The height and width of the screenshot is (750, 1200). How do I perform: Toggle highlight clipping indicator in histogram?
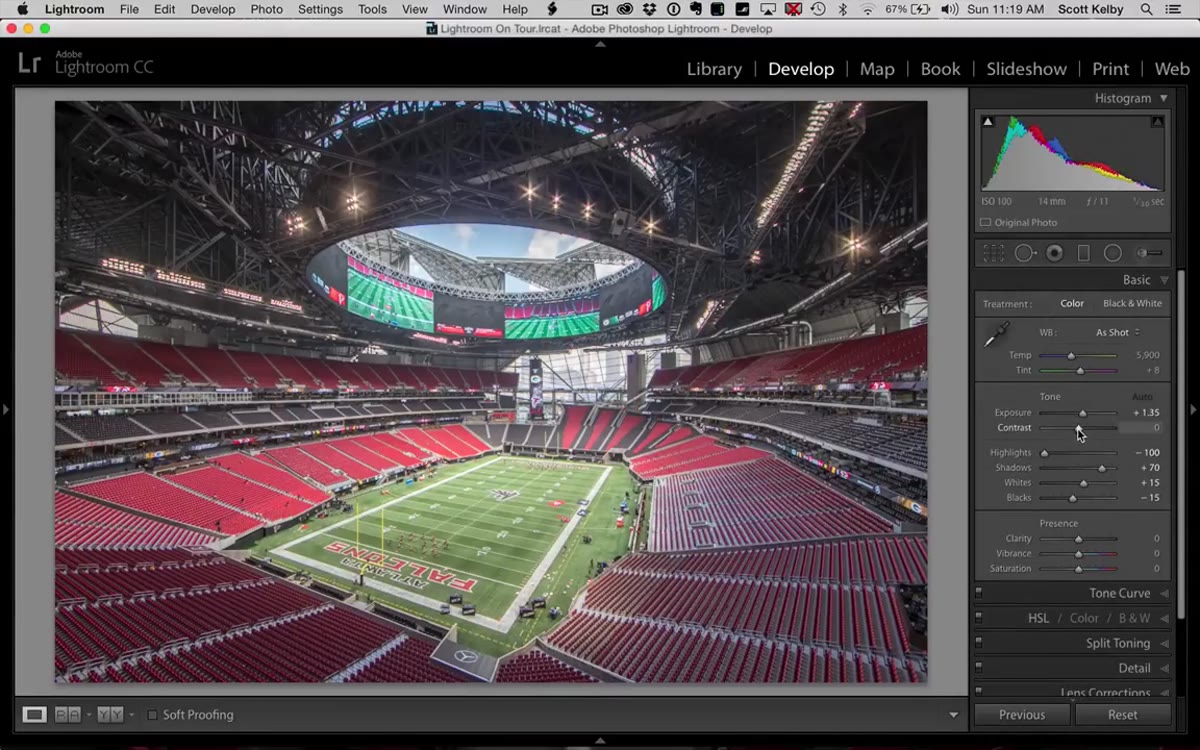pos(1157,122)
